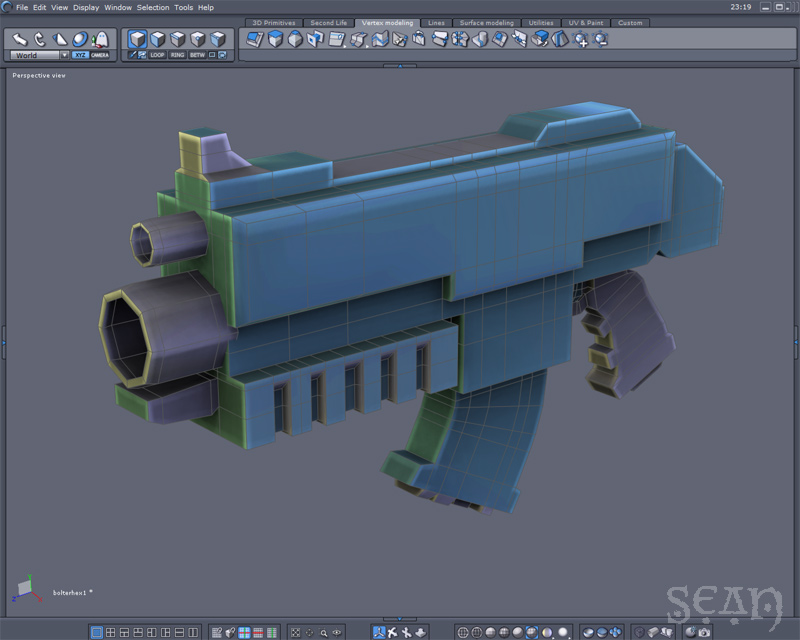Image resolution: width=800 pixels, height=640 pixels.
Task: Collapse the bottom bar arrow
Action: coord(400,619)
